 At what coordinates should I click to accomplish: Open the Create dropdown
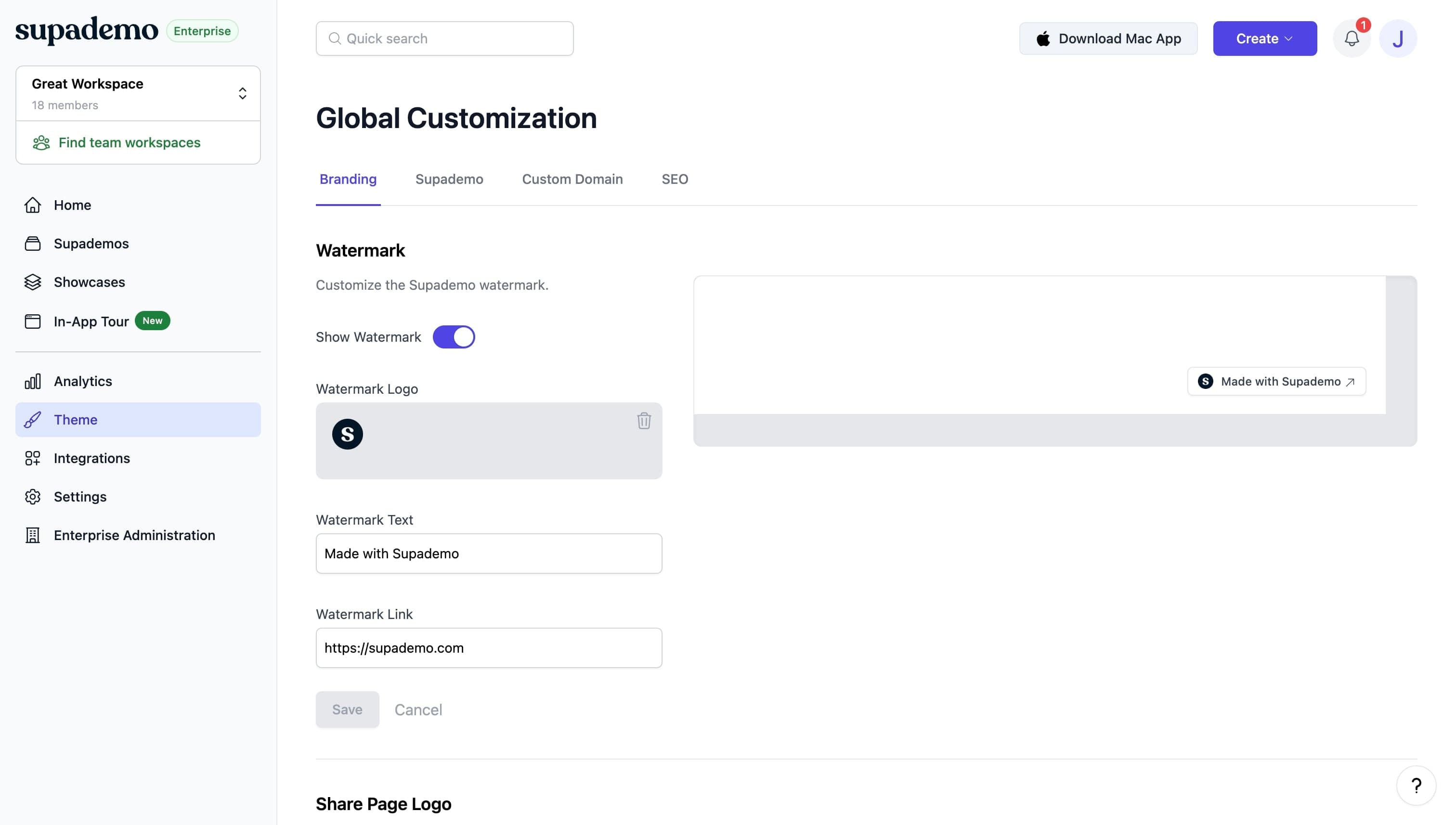(1264, 39)
